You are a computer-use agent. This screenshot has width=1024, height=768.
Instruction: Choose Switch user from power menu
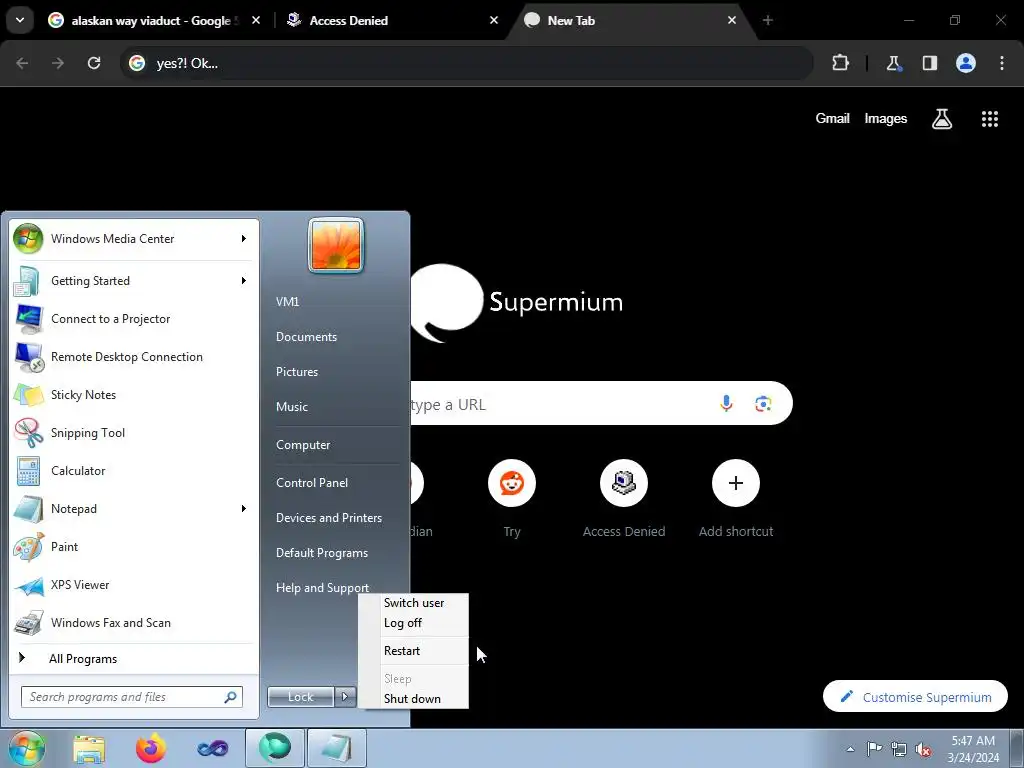[x=414, y=603]
